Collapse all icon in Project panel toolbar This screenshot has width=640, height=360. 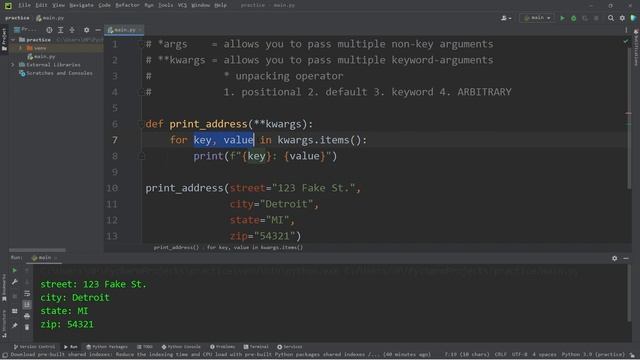click(x=72, y=30)
